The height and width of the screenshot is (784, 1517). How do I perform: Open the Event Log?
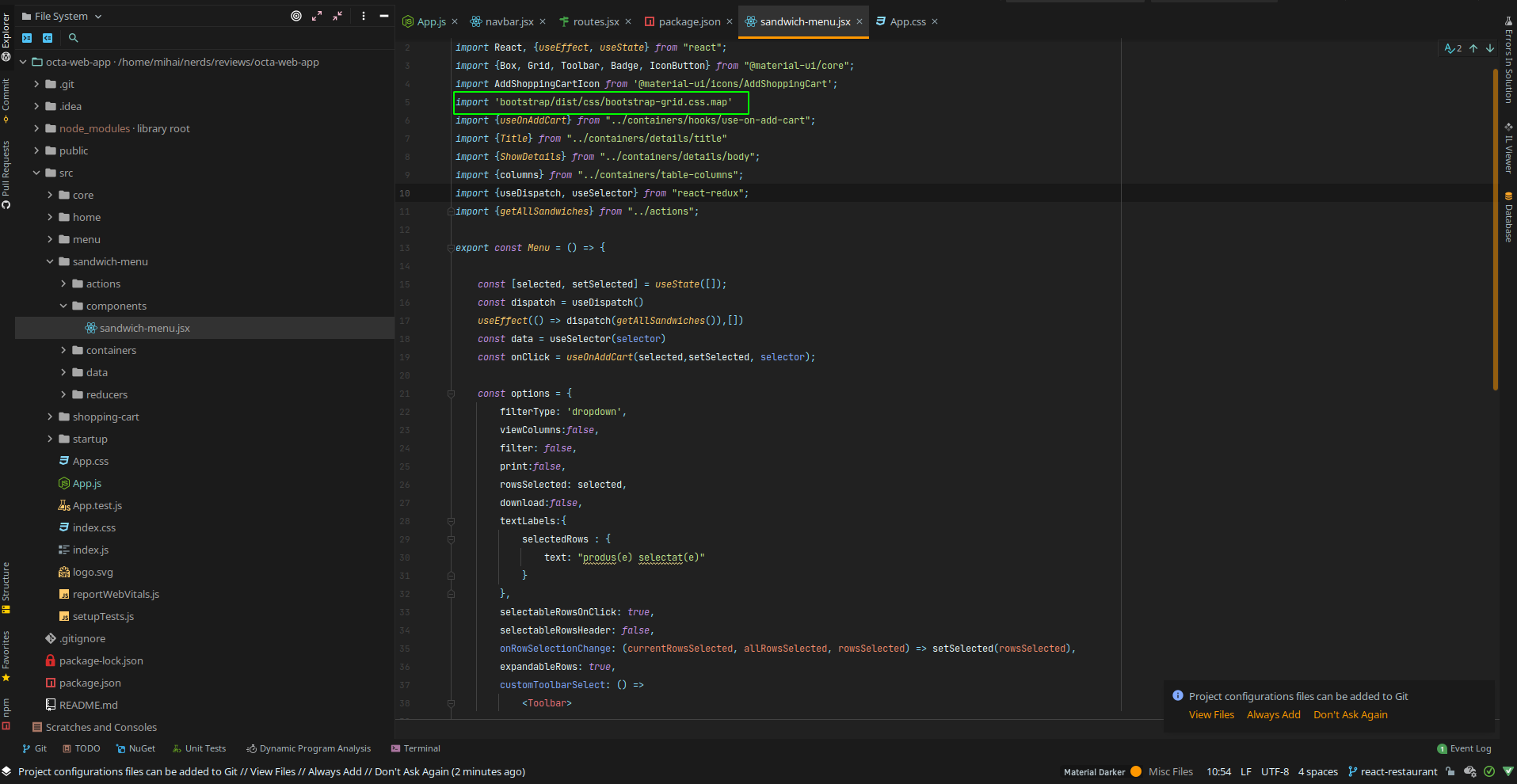(1464, 748)
